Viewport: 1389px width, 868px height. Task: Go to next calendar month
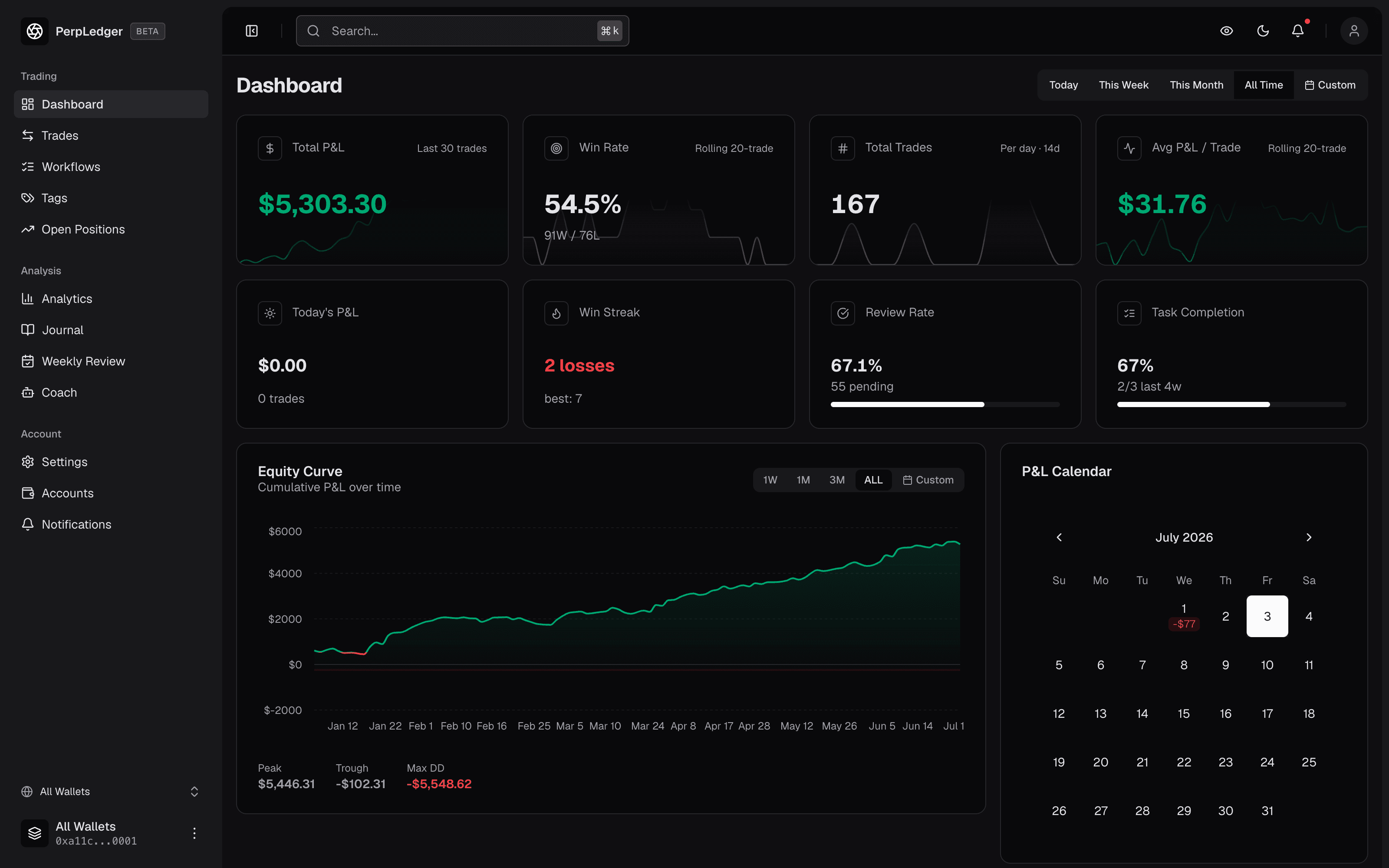[1309, 537]
